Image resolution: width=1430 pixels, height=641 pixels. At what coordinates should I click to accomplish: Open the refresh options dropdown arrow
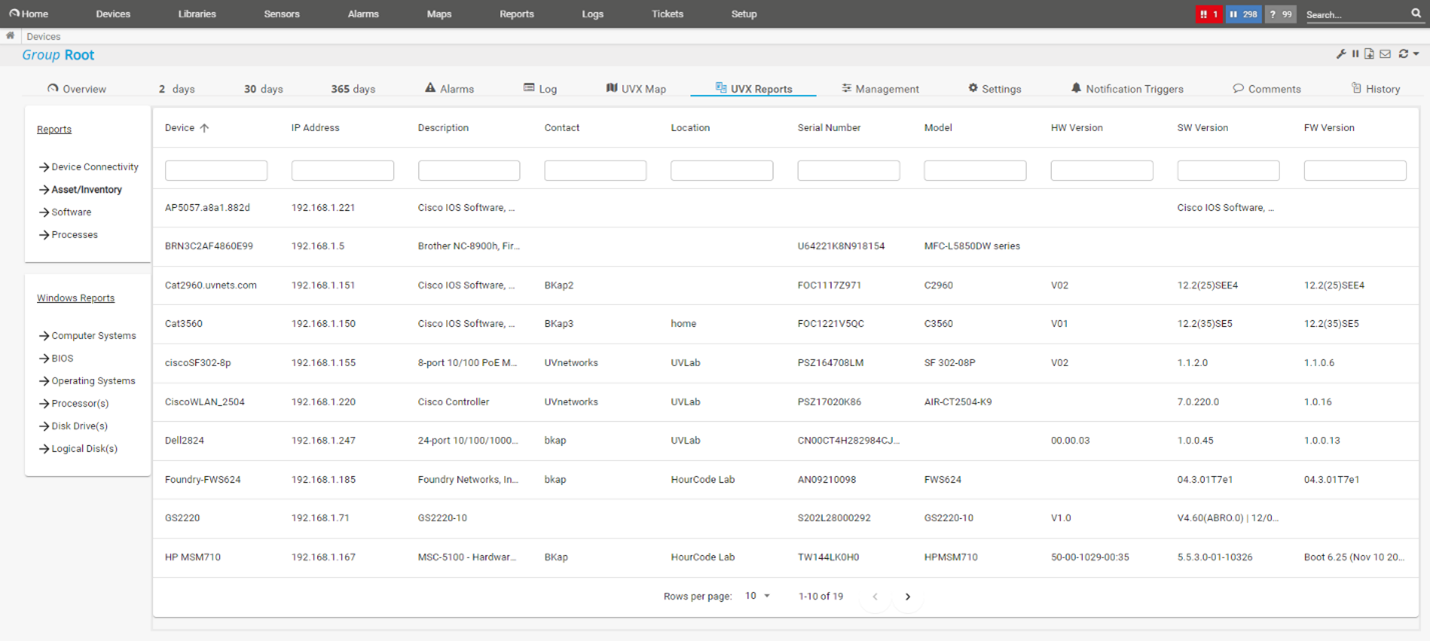1416,53
